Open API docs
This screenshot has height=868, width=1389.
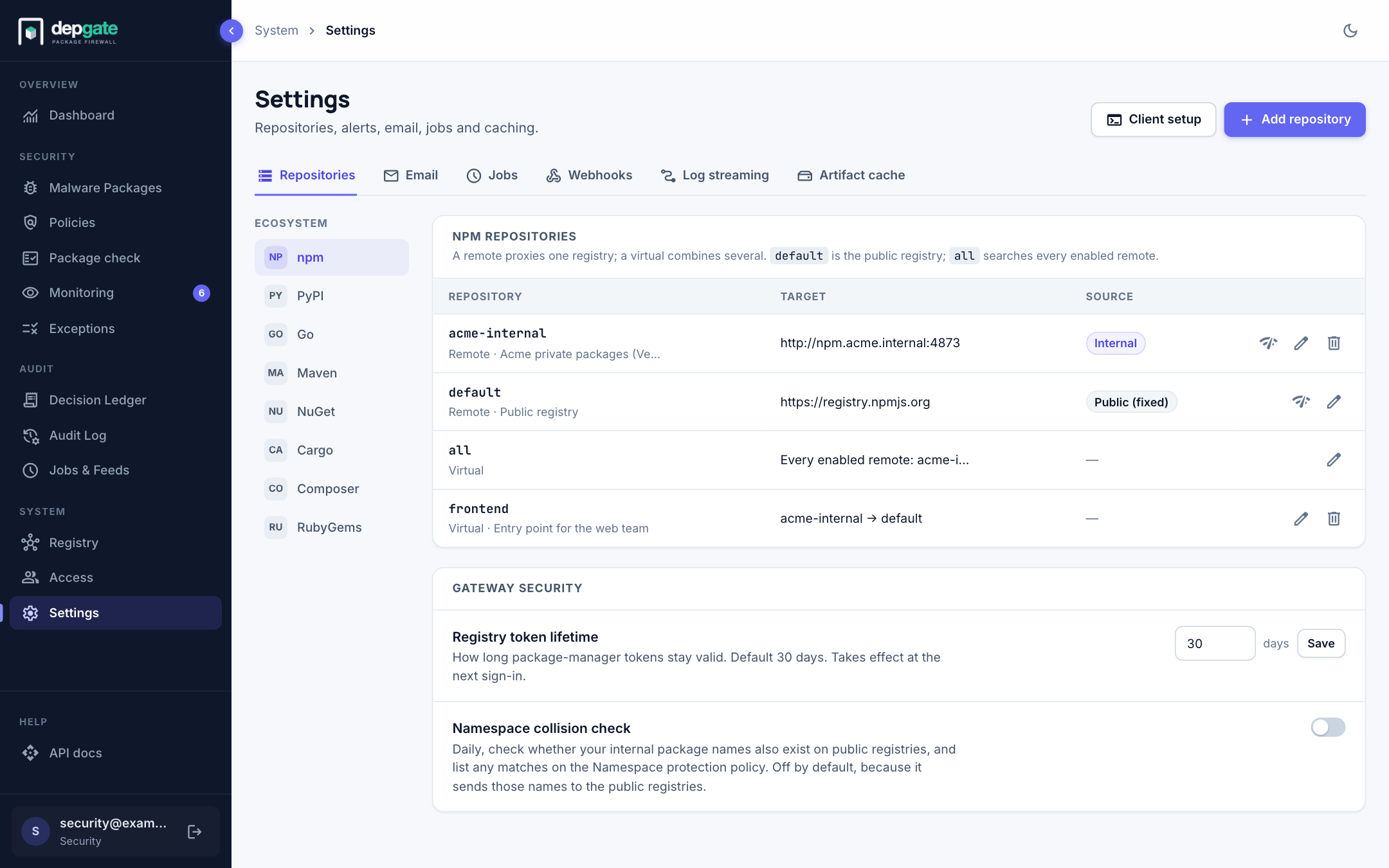pyautogui.click(x=116, y=753)
